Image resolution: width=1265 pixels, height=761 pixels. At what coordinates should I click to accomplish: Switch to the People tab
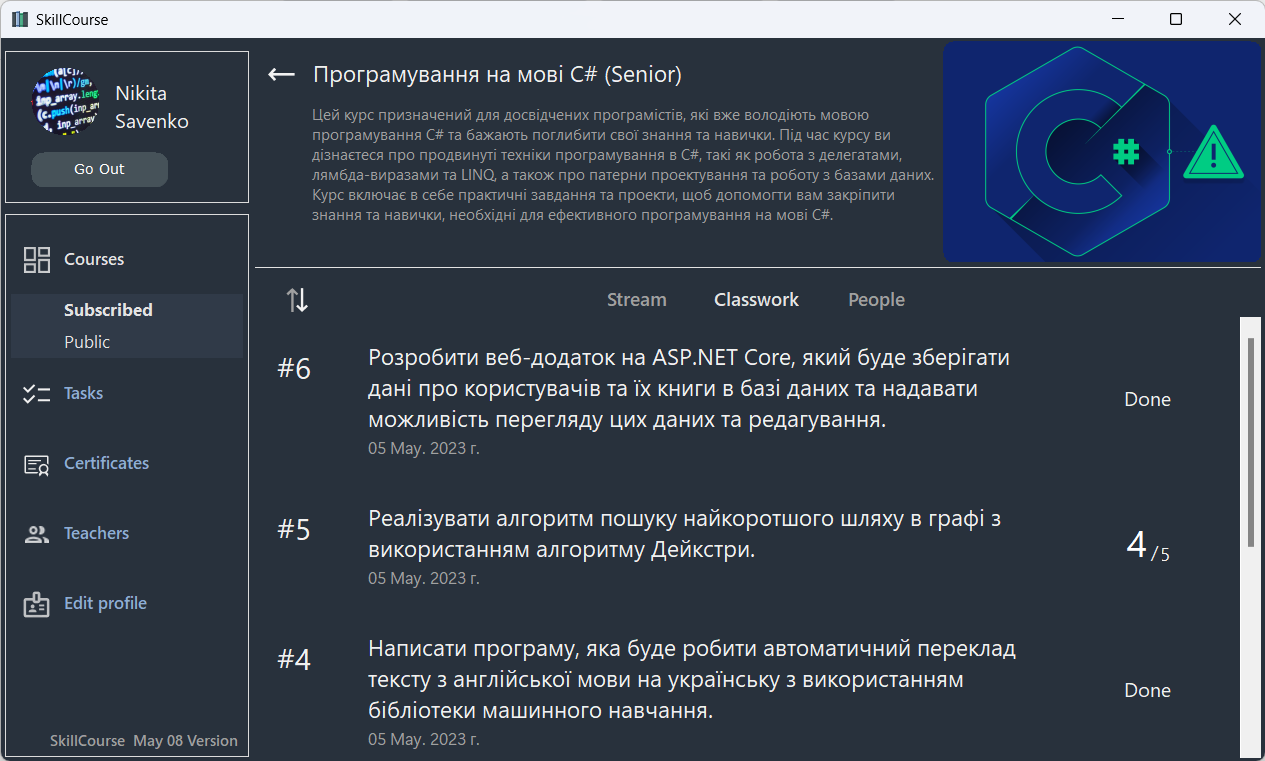[x=876, y=299]
